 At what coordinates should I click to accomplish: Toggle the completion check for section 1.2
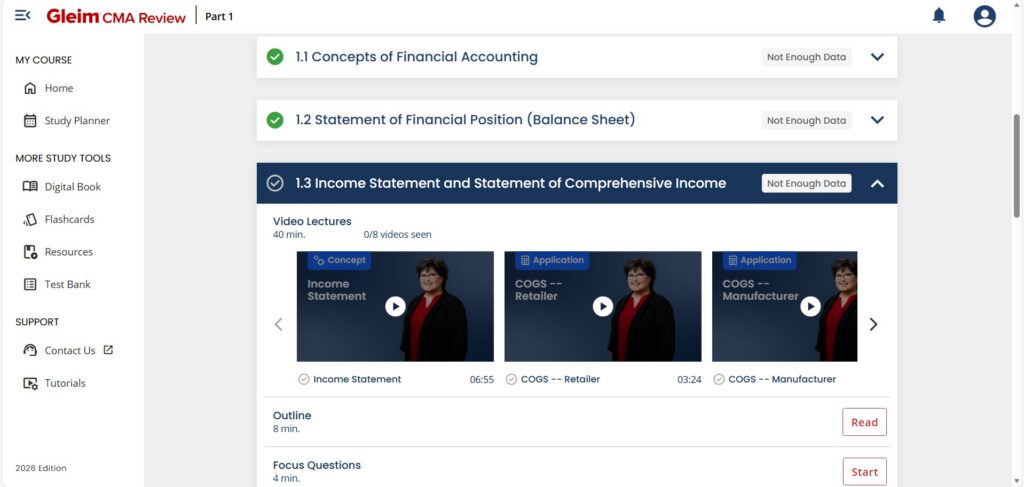pyautogui.click(x=275, y=120)
